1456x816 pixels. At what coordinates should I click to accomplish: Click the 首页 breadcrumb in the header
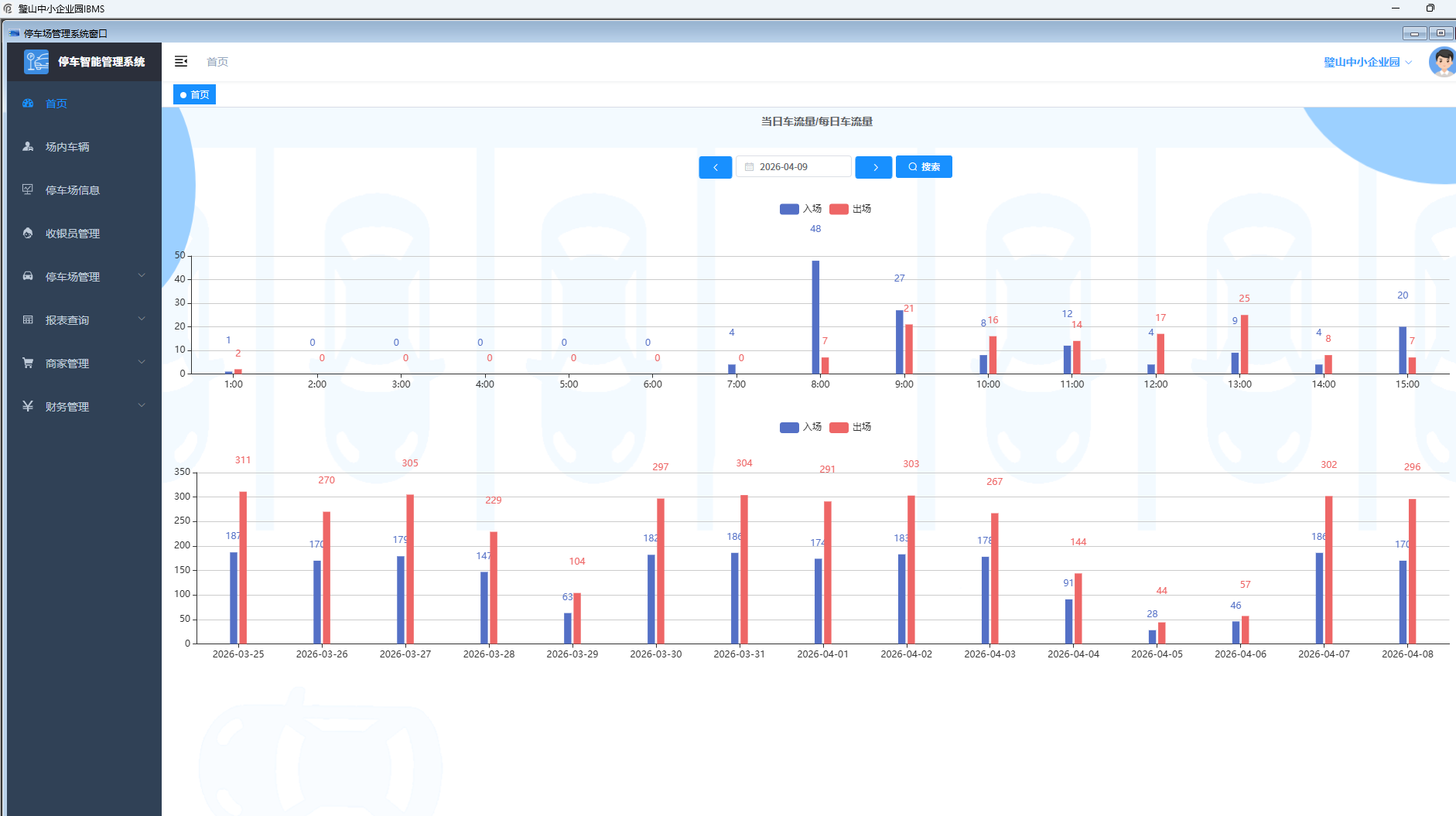[217, 62]
